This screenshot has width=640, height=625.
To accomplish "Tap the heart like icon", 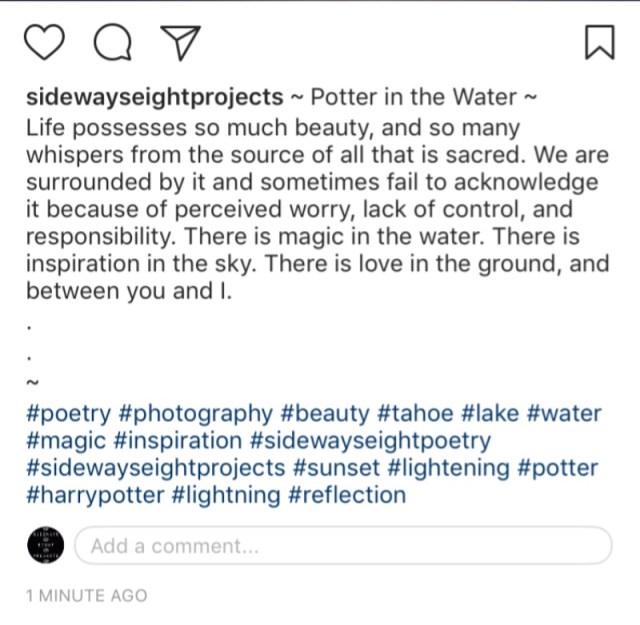I will tap(46, 43).
